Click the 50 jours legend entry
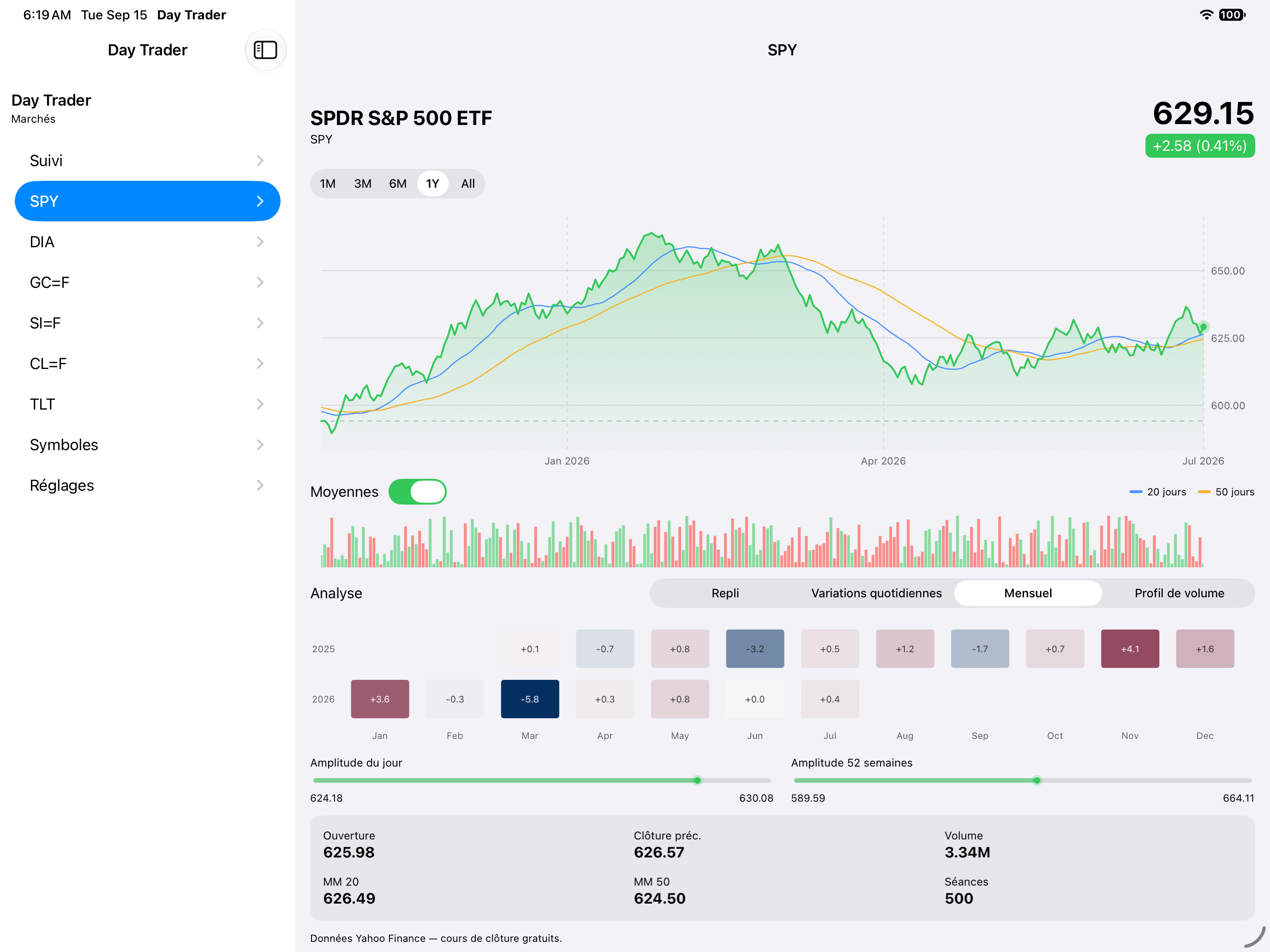1270x952 pixels. tap(1226, 492)
